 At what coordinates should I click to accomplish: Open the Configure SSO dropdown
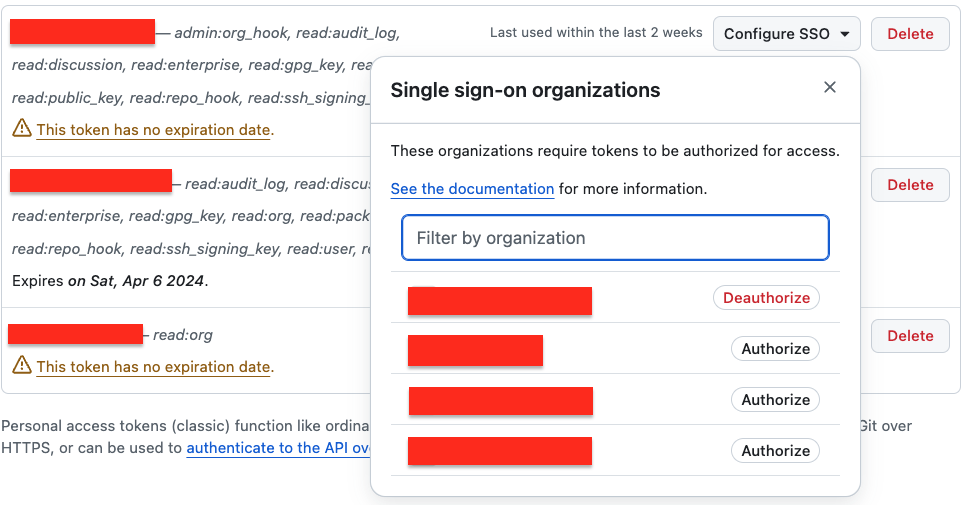[786, 34]
